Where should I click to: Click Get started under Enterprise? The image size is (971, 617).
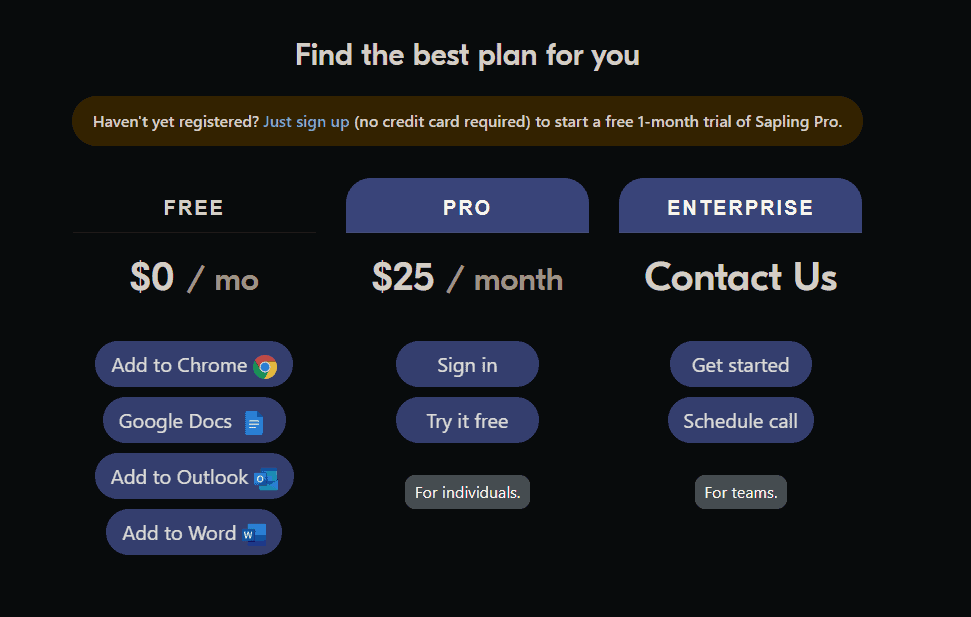pos(741,364)
